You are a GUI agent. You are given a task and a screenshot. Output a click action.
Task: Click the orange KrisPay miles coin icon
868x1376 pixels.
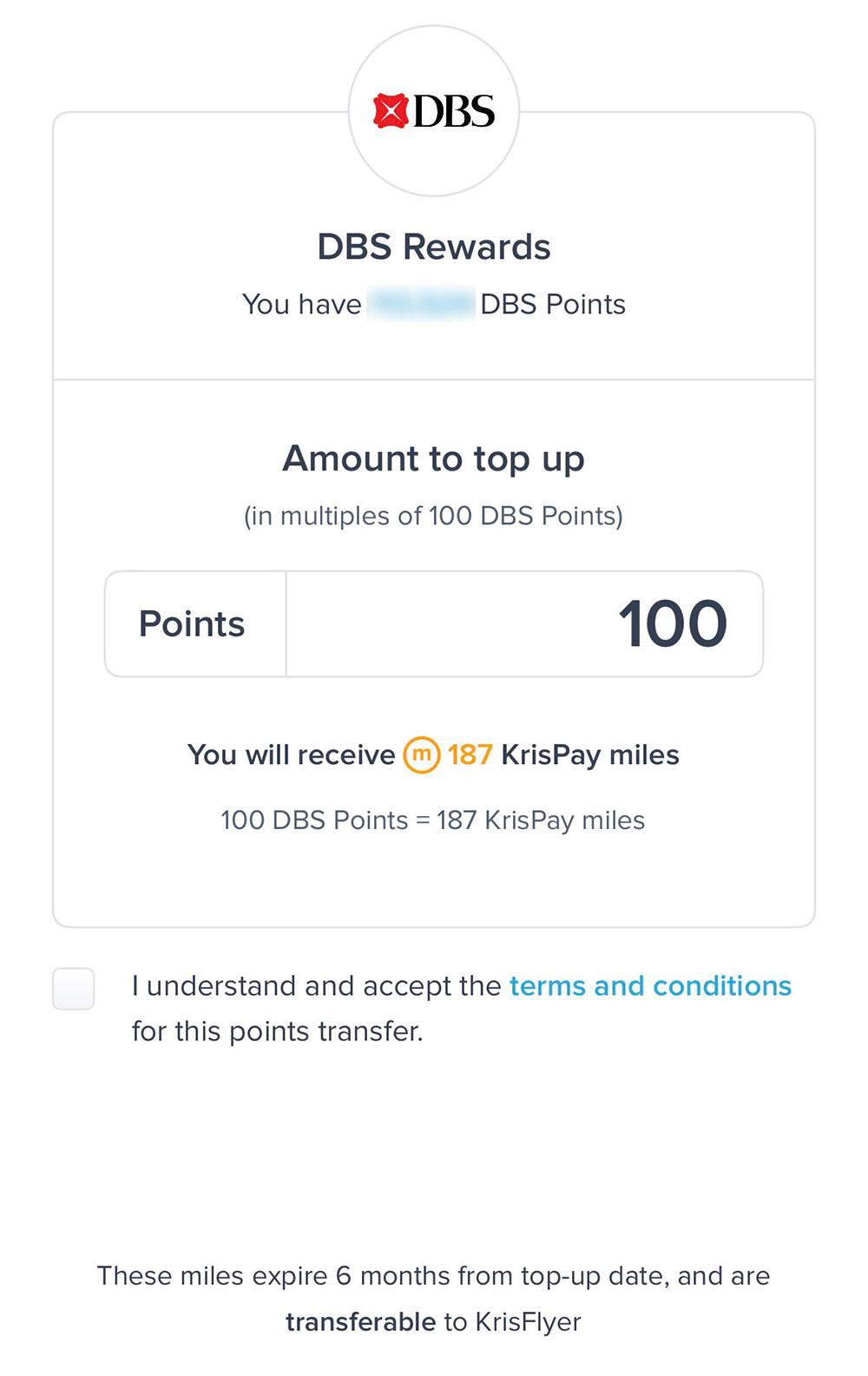click(x=422, y=754)
